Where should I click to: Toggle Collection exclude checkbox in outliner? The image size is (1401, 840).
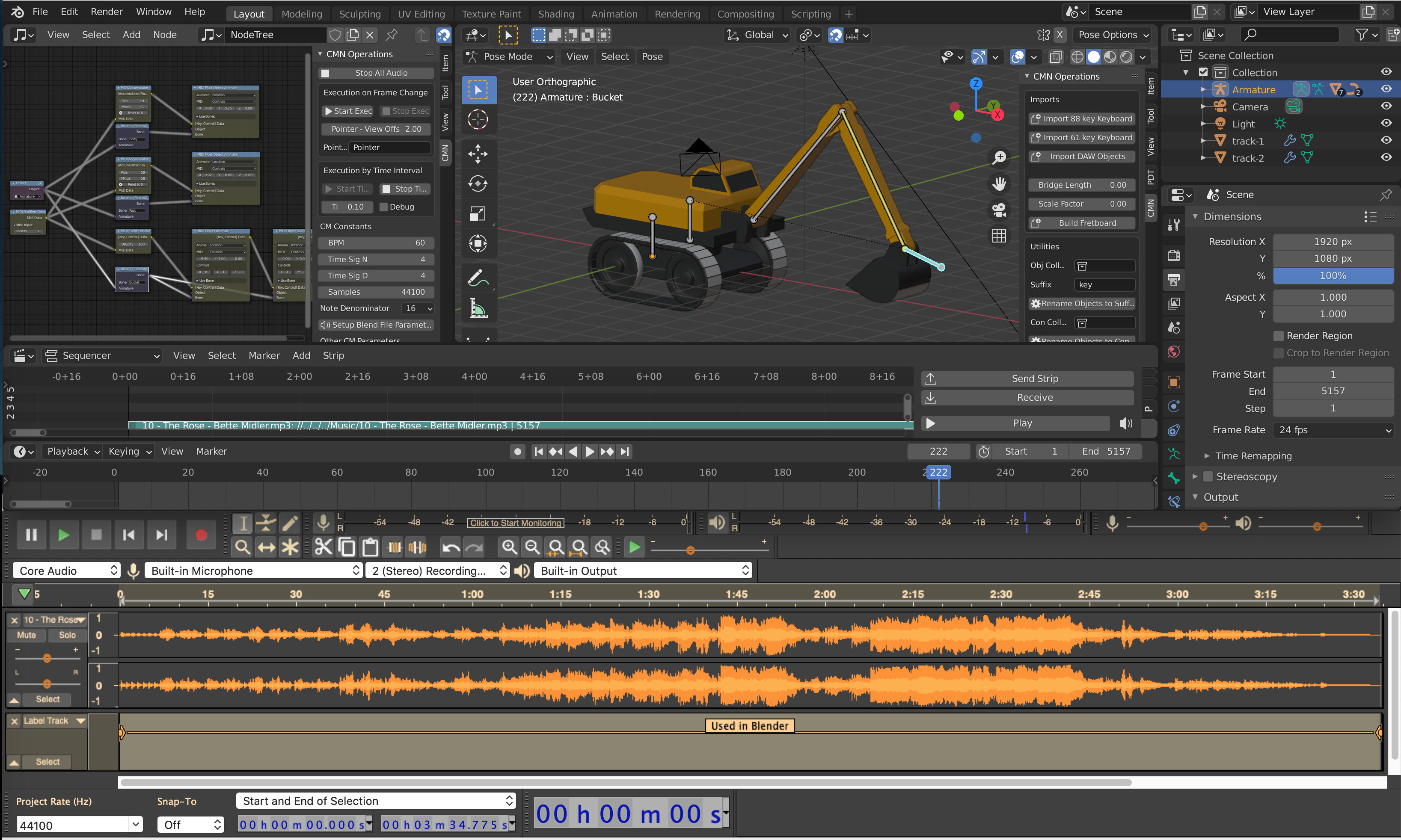point(1203,72)
